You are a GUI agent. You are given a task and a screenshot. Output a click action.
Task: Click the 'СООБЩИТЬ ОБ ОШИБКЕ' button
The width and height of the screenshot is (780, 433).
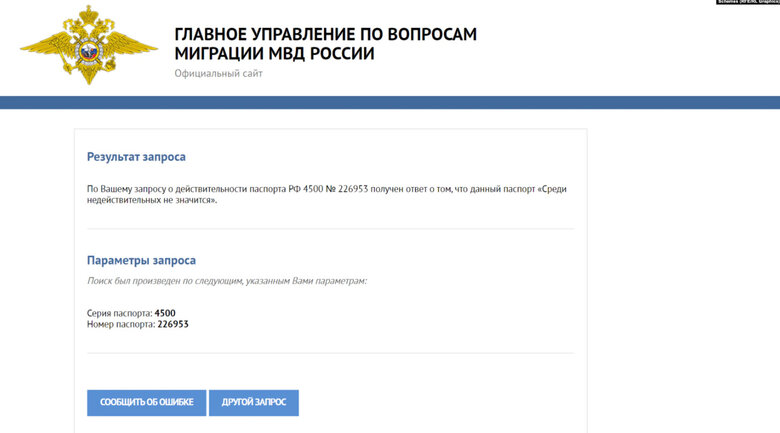click(146, 403)
